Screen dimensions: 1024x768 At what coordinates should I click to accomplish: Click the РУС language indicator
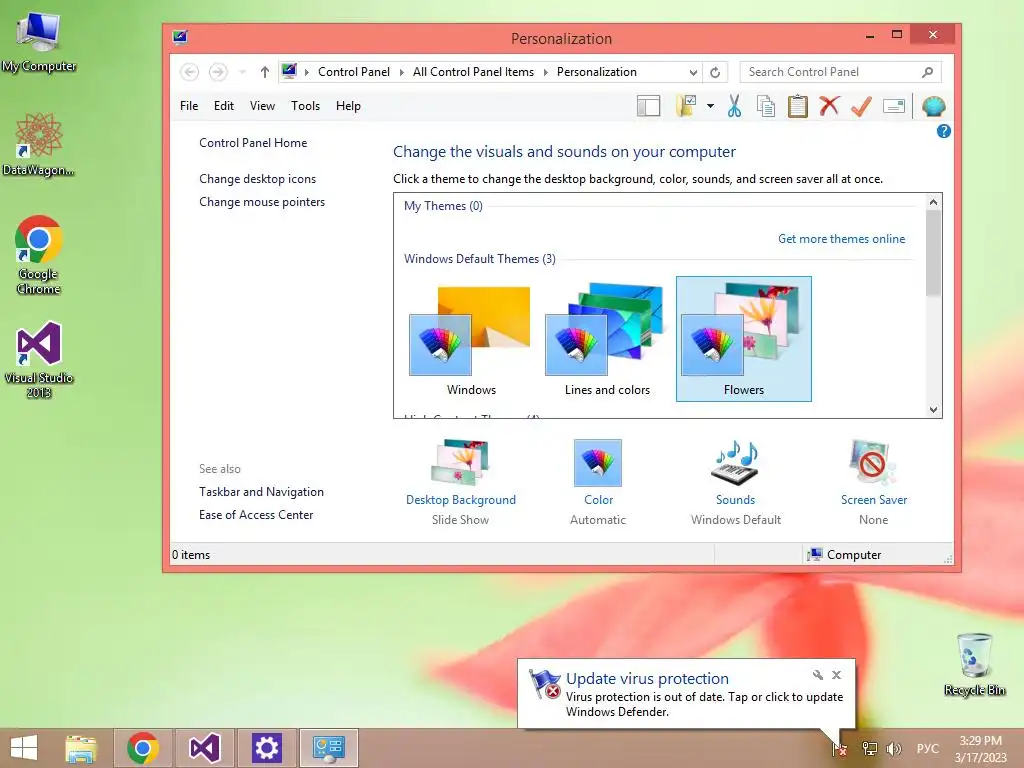(927, 748)
